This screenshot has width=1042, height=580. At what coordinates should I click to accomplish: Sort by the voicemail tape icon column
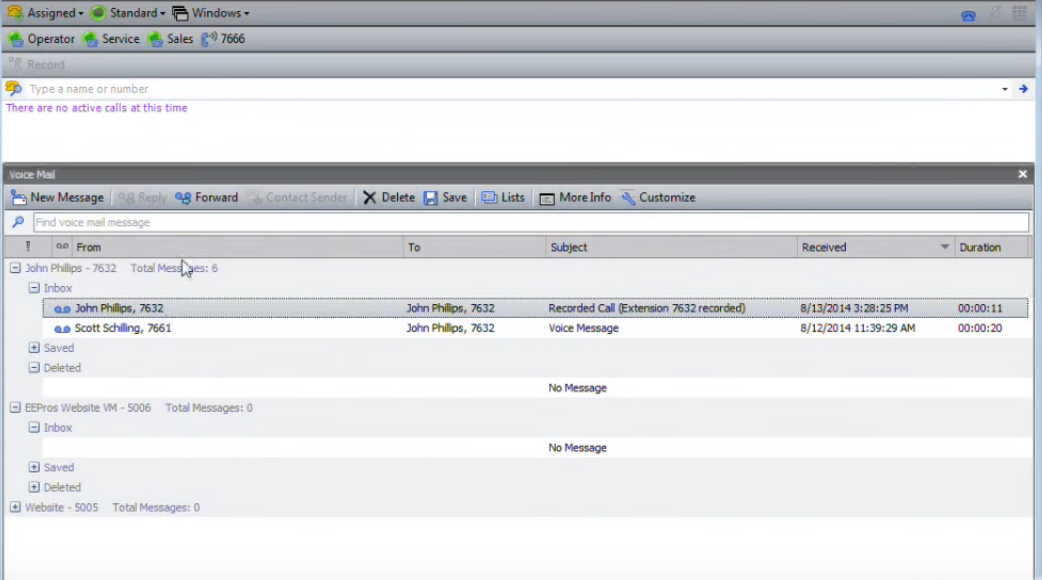[62, 246]
